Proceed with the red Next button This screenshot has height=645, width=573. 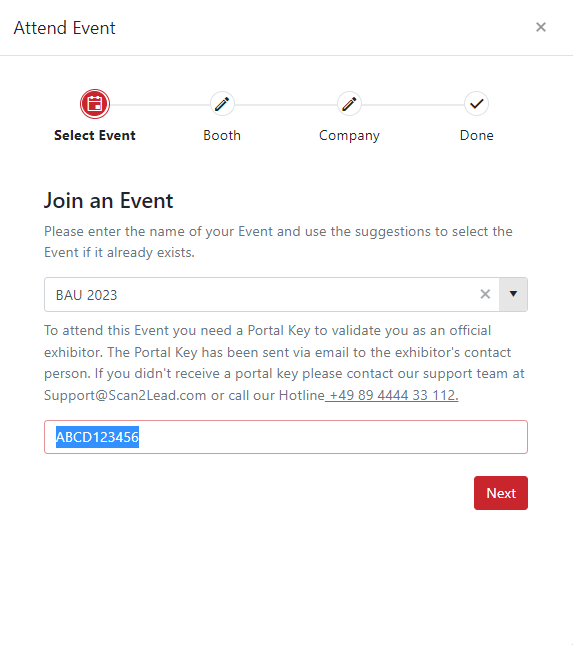(501, 493)
